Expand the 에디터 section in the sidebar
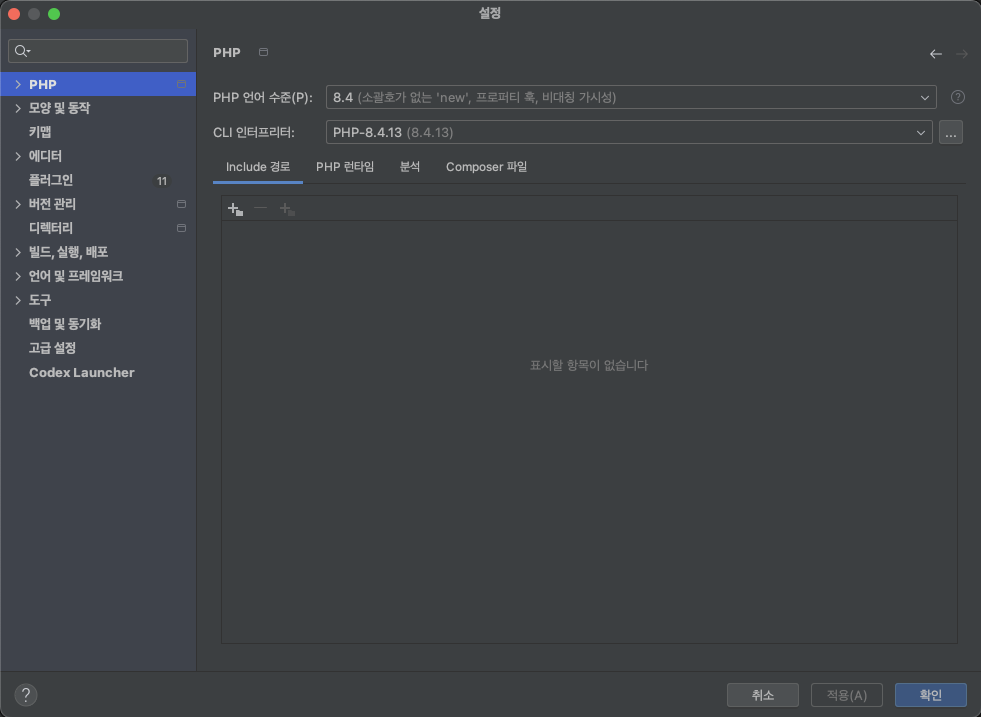This screenshot has width=981, height=717. tap(18, 156)
